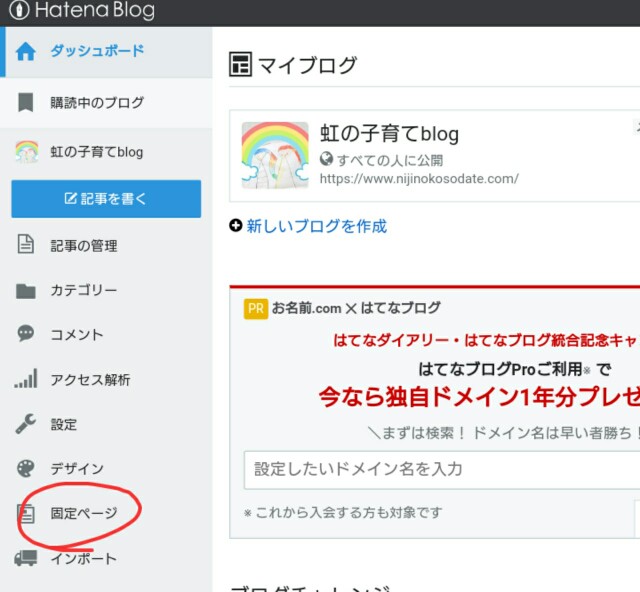This screenshot has width=640, height=592.
Task: Open 購読中のブログ menu item
Action: click(x=97, y=102)
